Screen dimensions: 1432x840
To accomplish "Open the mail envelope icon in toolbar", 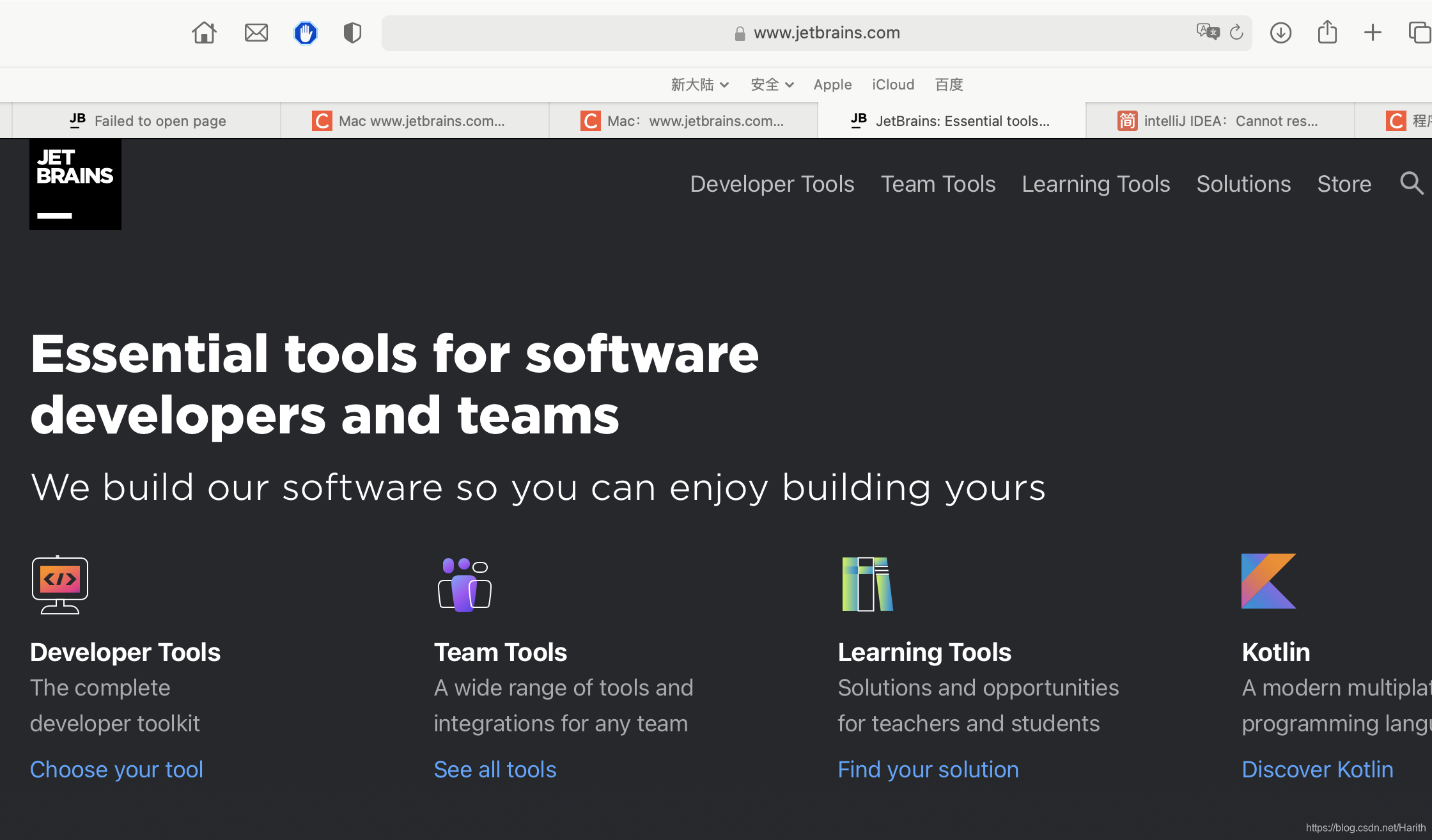I will 256,33.
